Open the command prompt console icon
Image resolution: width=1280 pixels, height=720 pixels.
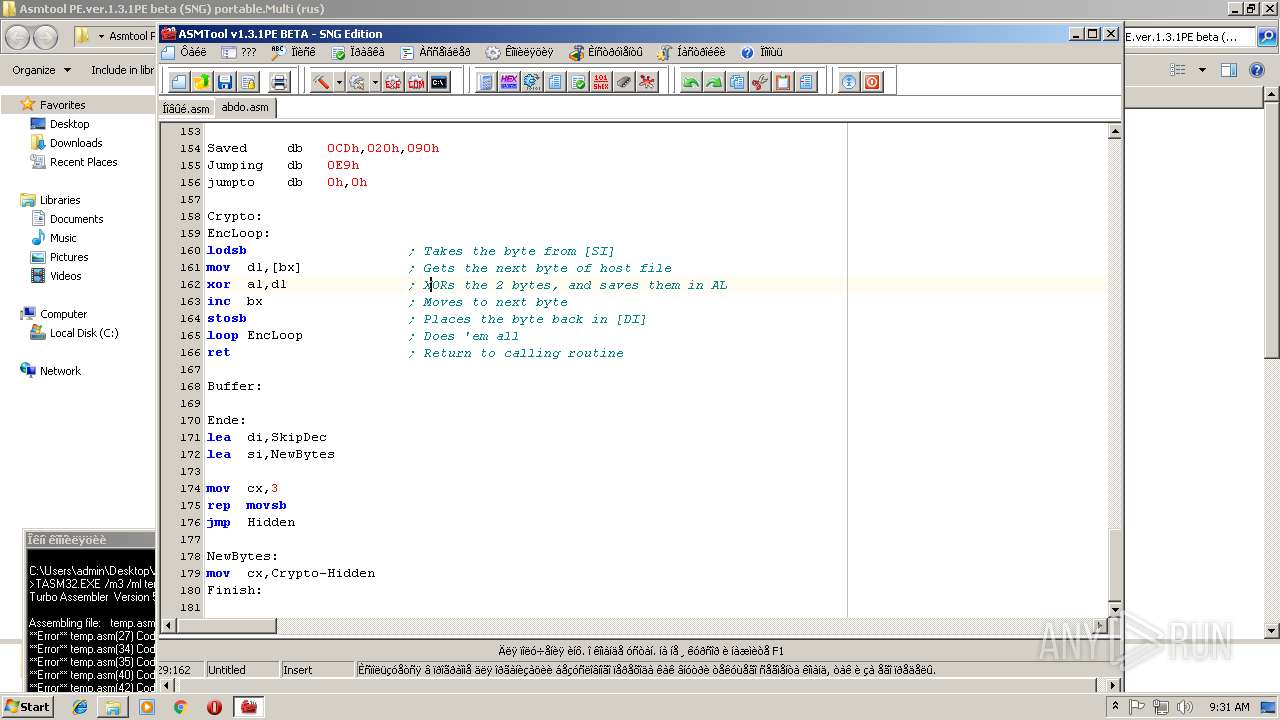(439, 82)
